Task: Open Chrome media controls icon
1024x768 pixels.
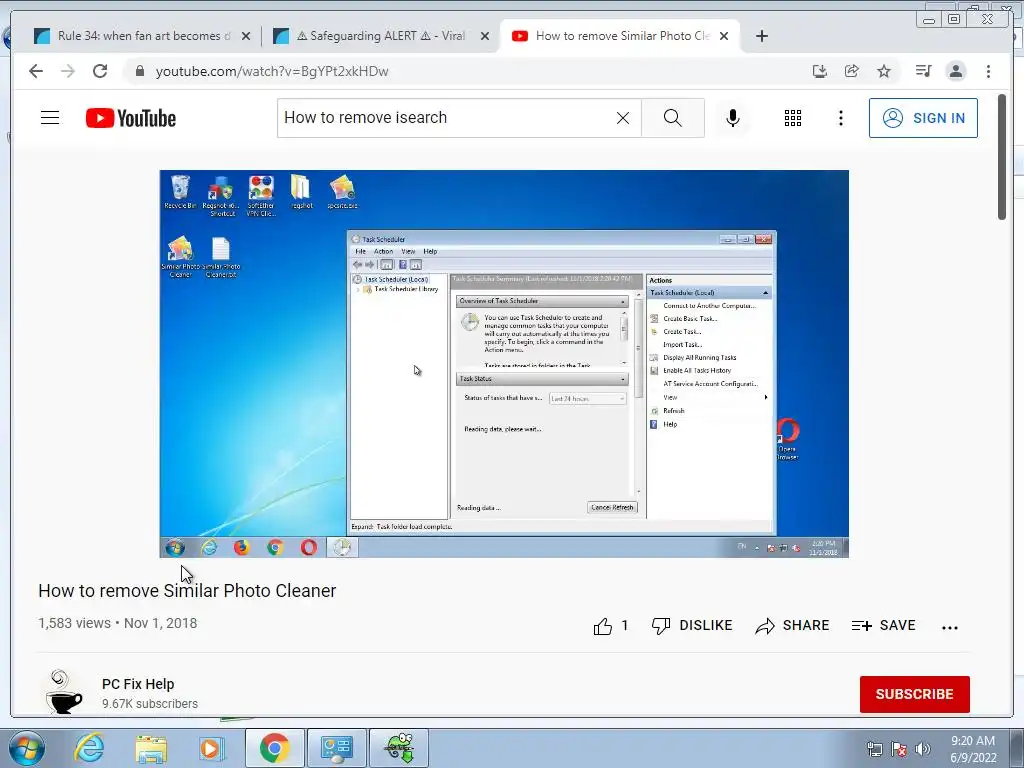Action: [923, 71]
